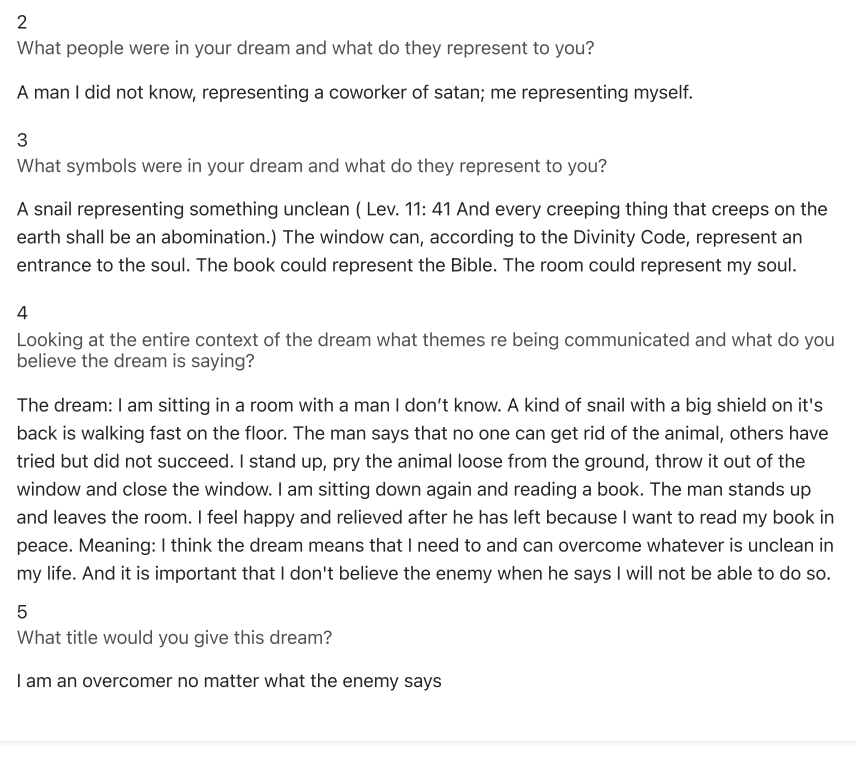Select the question about people in your dream
Image resolution: width=856 pixels, height=764 pixels.
coord(305,48)
